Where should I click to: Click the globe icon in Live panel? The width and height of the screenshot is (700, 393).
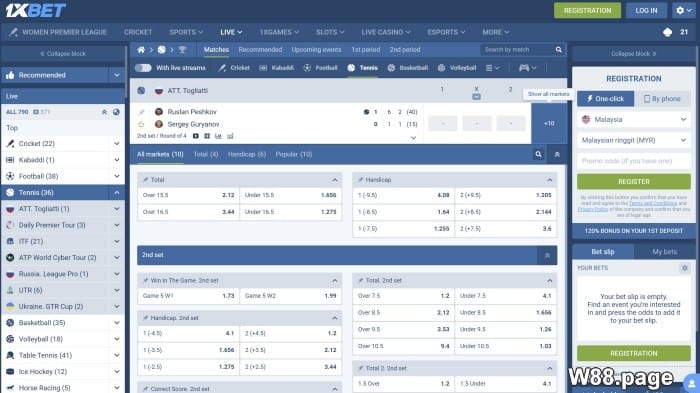click(x=116, y=112)
